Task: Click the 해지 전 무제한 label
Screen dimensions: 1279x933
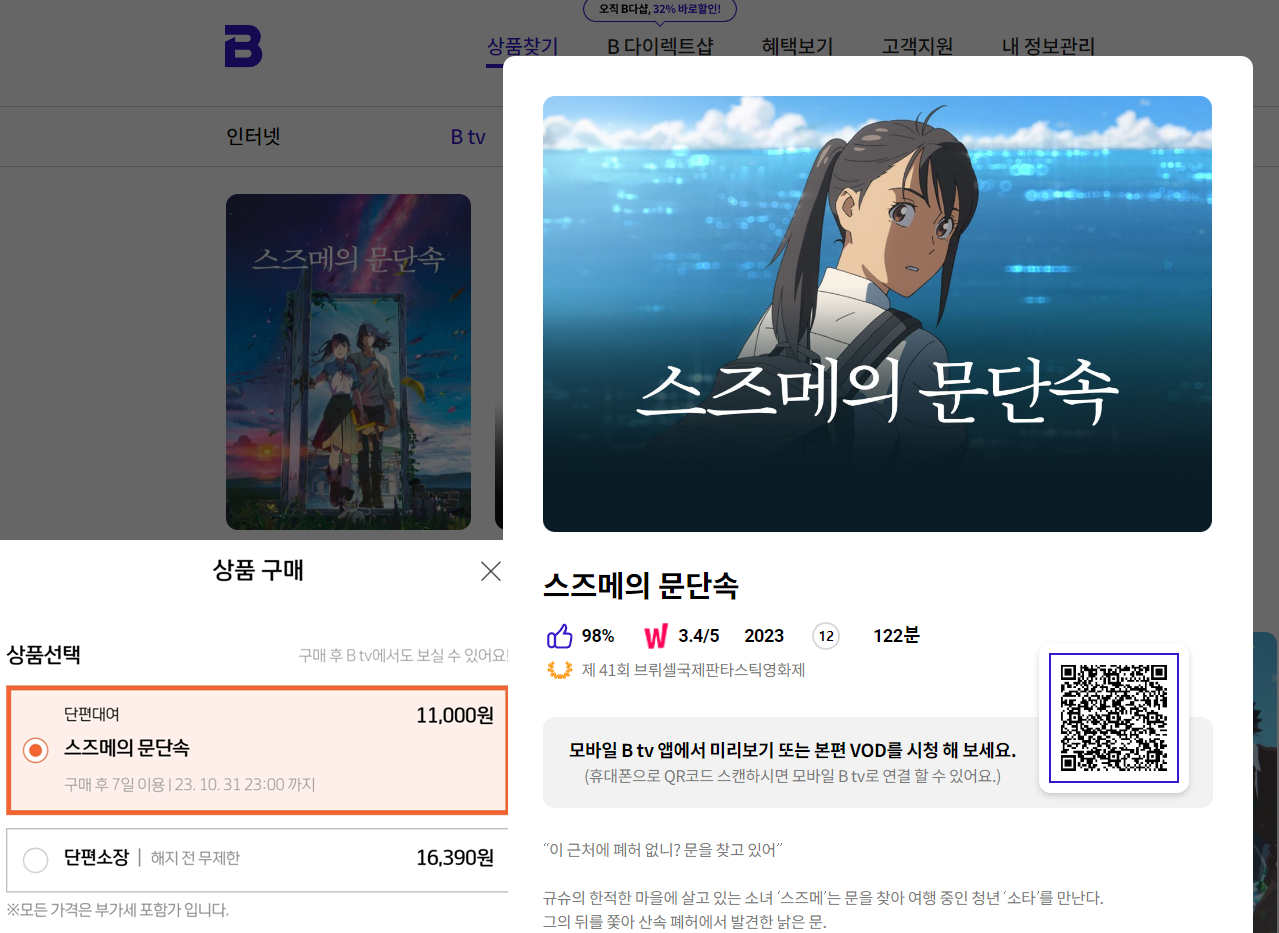Action: pyautogui.click(x=195, y=858)
